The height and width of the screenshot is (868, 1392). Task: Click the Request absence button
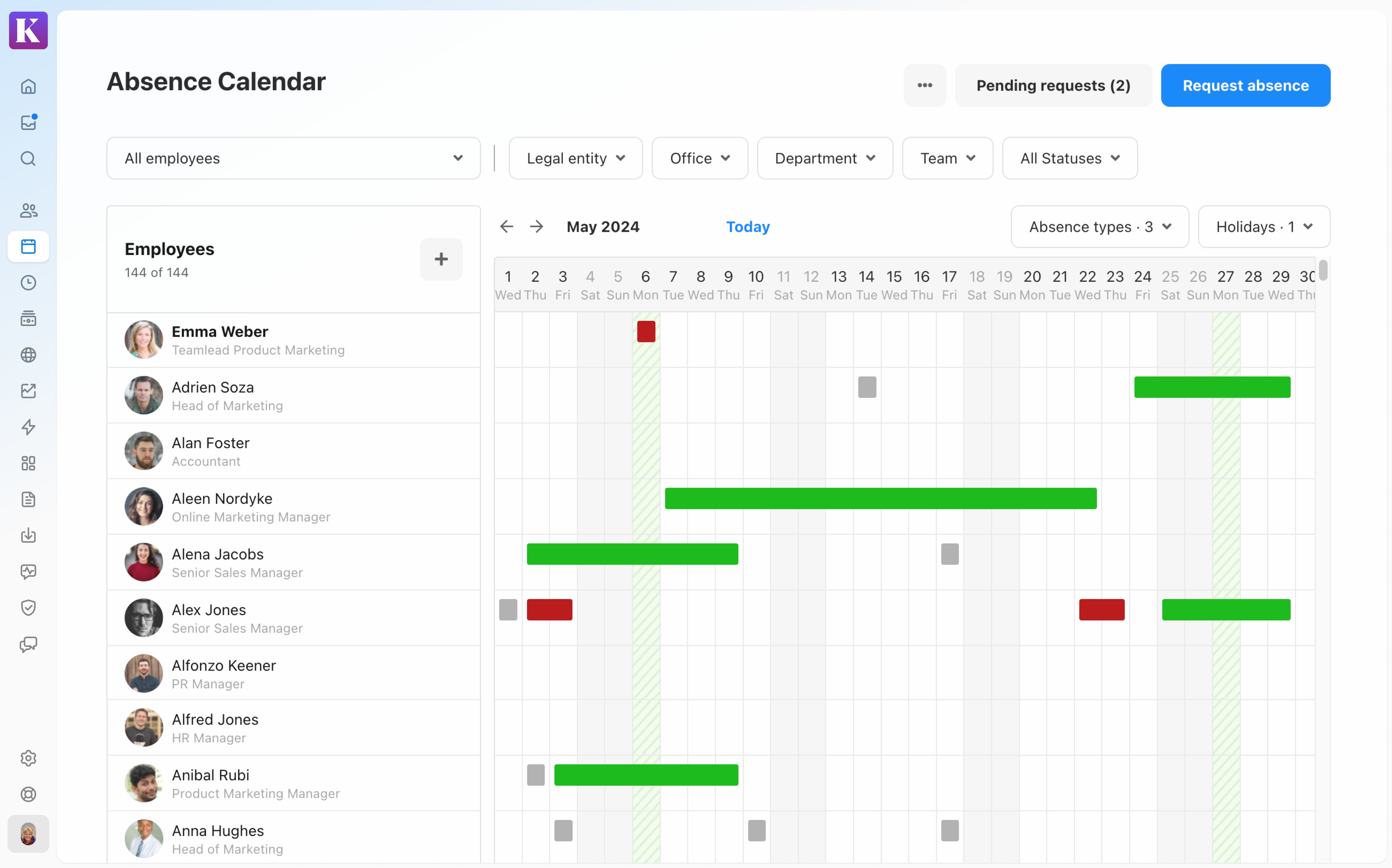tap(1245, 85)
